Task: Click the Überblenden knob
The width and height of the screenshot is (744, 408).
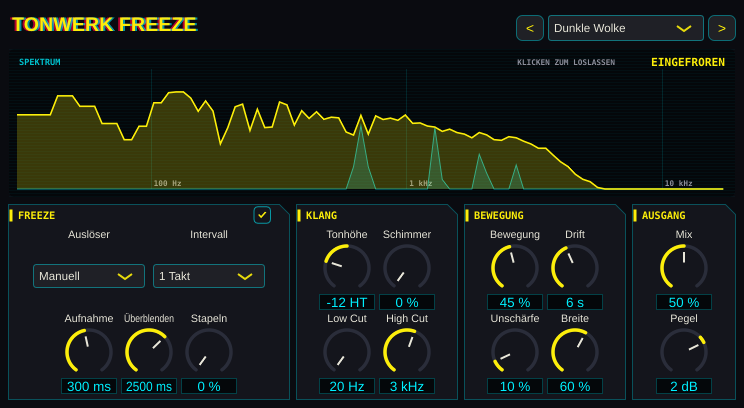Action: [x=149, y=352]
